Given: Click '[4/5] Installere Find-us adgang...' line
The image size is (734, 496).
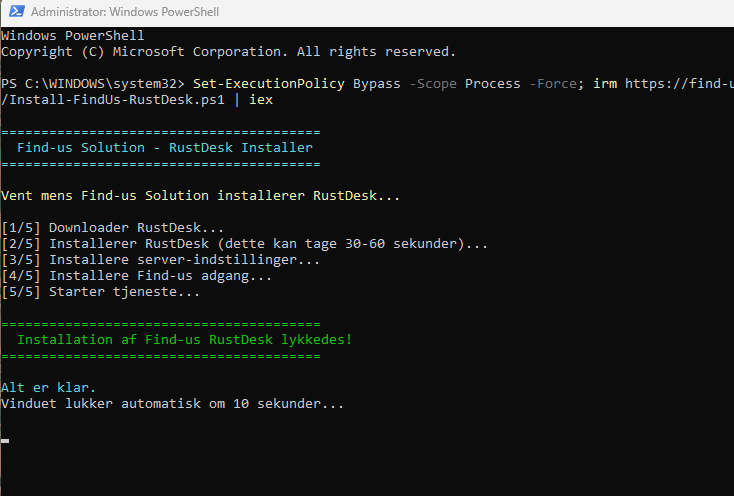Looking at the screenshot, I should click(137, 276).
